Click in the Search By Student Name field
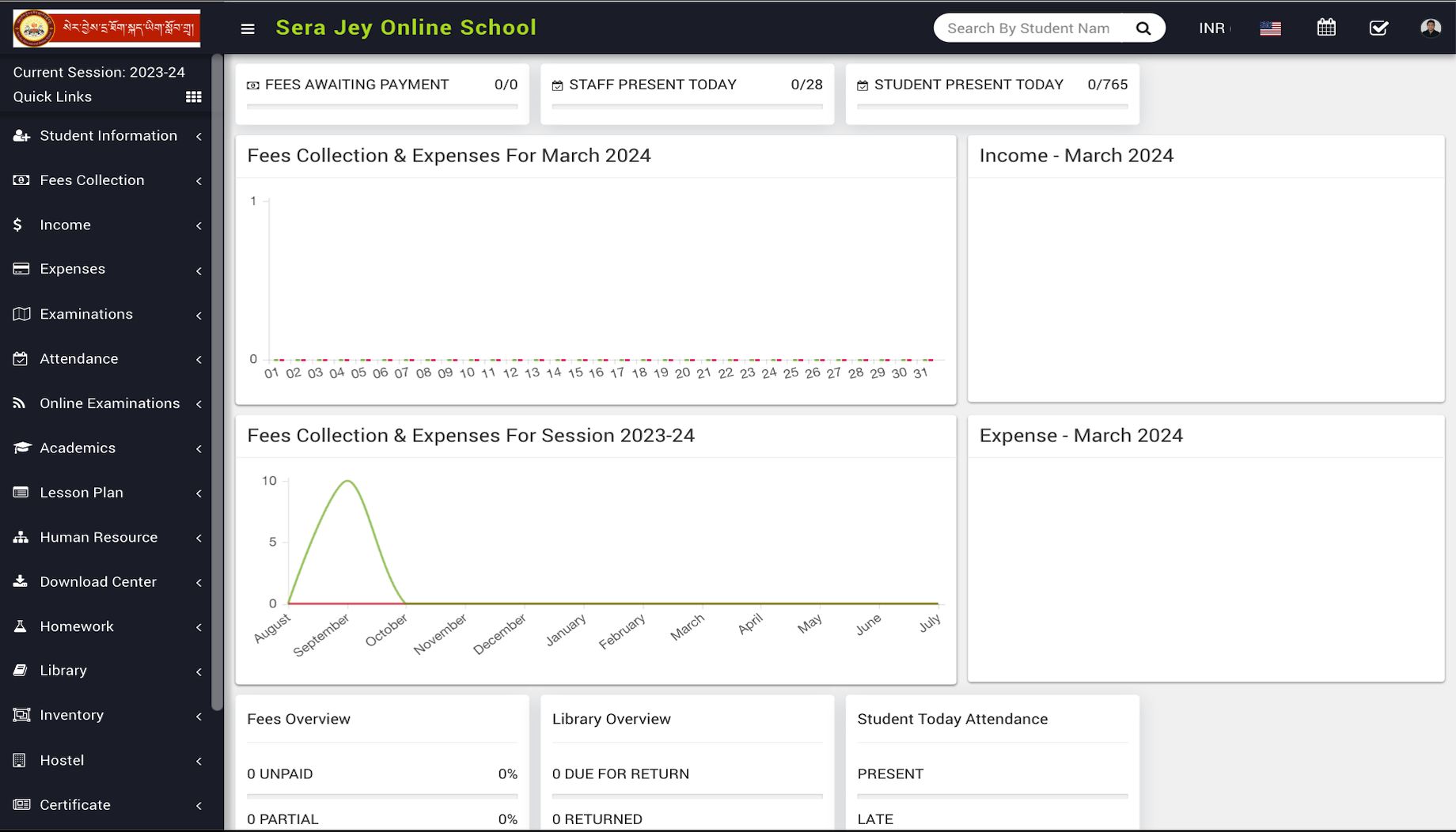This screenshot has width=1456, height=832. [x=1029, y=28]
